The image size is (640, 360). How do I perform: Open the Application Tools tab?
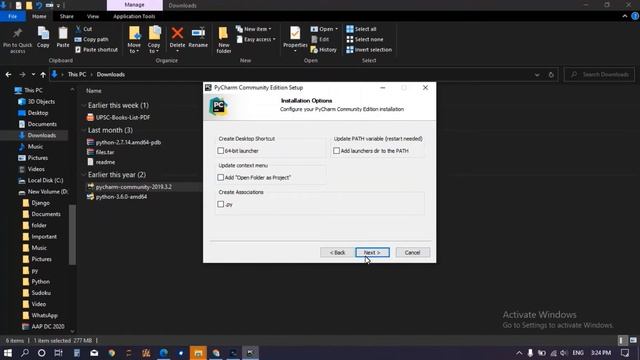coord(134,16)
